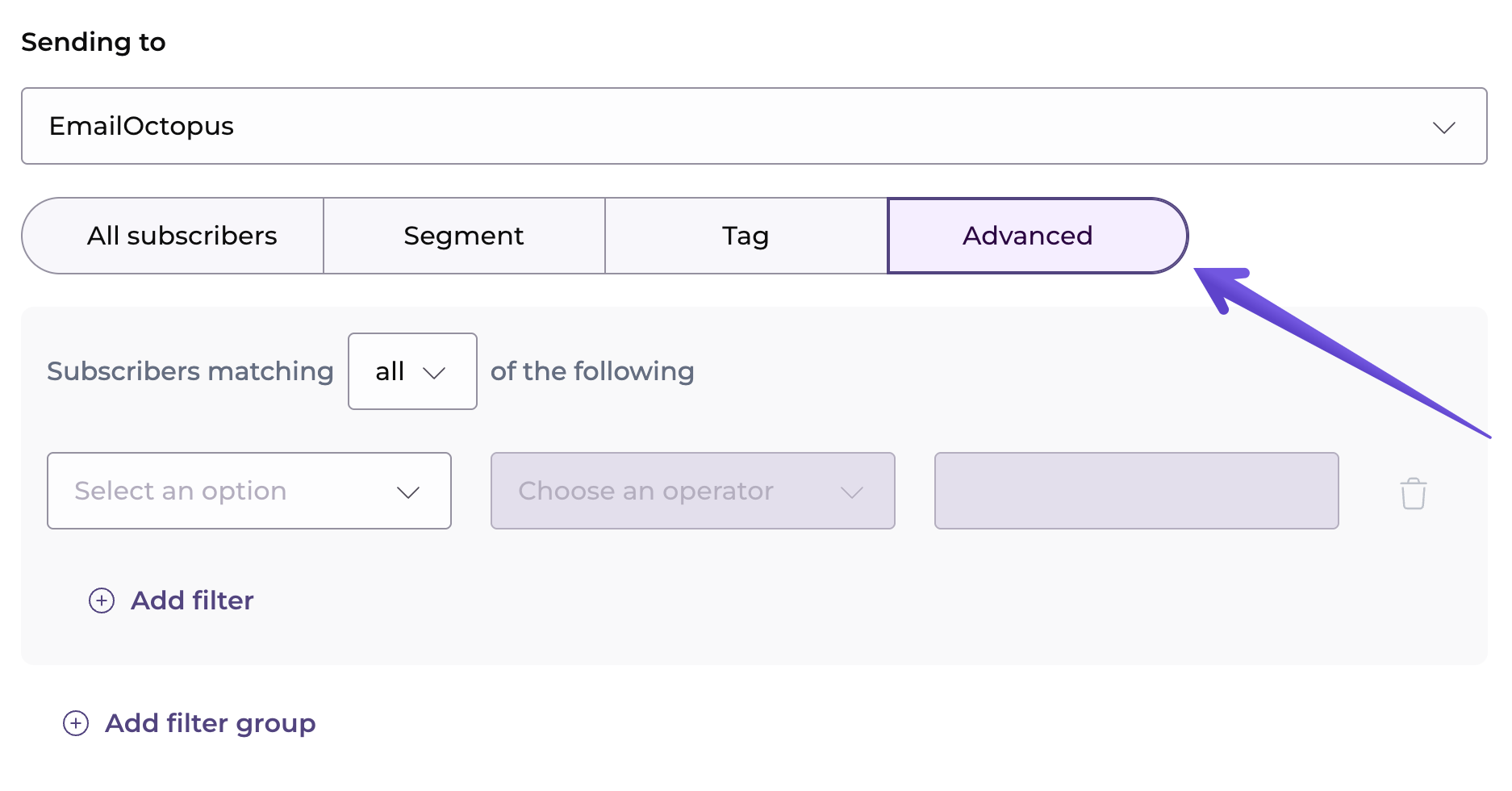Switch to the Tag tab
This screenshot has height=791, width=1512.
[x=746, y=236]
